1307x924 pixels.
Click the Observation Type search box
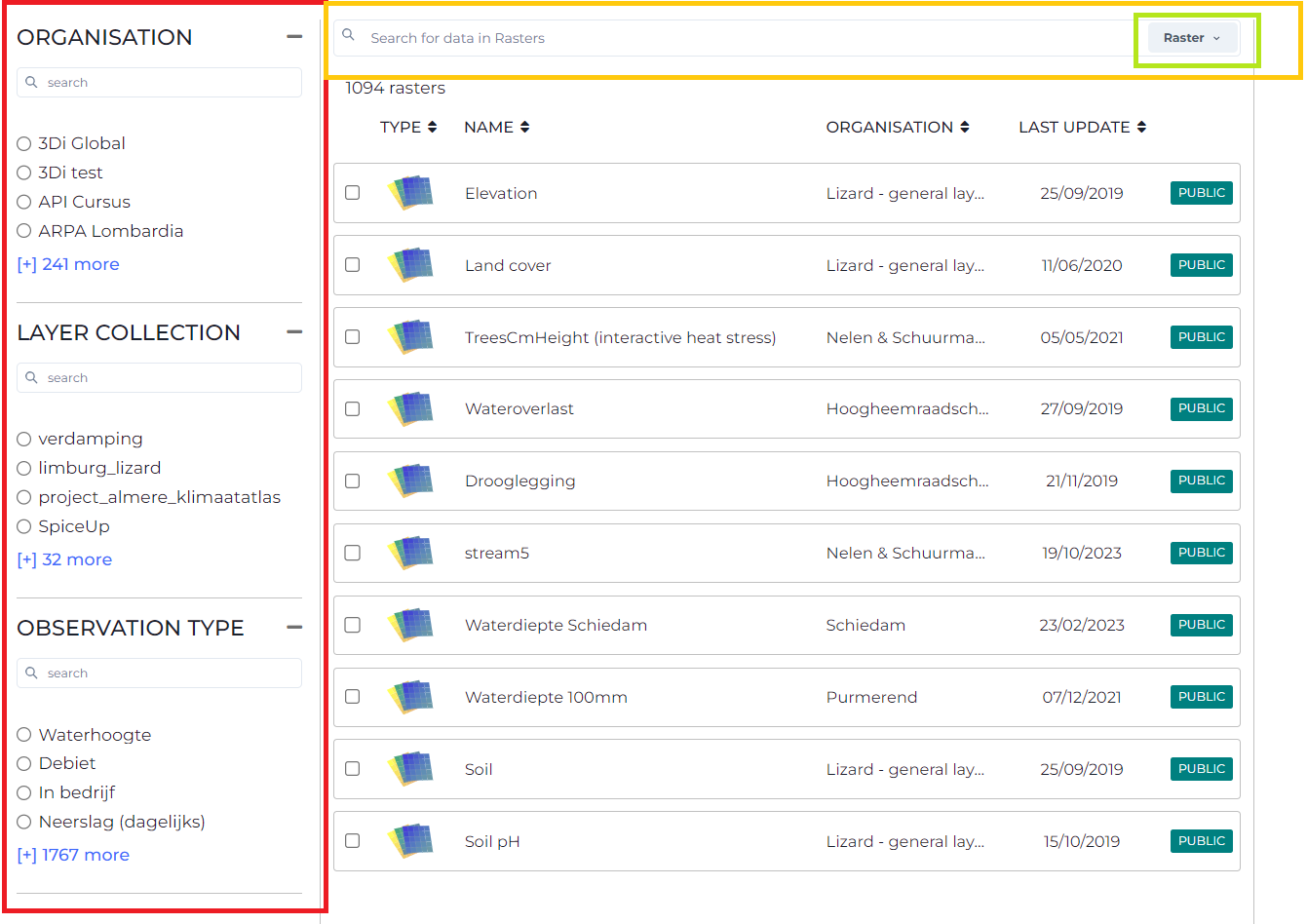[x=159, y=674]
